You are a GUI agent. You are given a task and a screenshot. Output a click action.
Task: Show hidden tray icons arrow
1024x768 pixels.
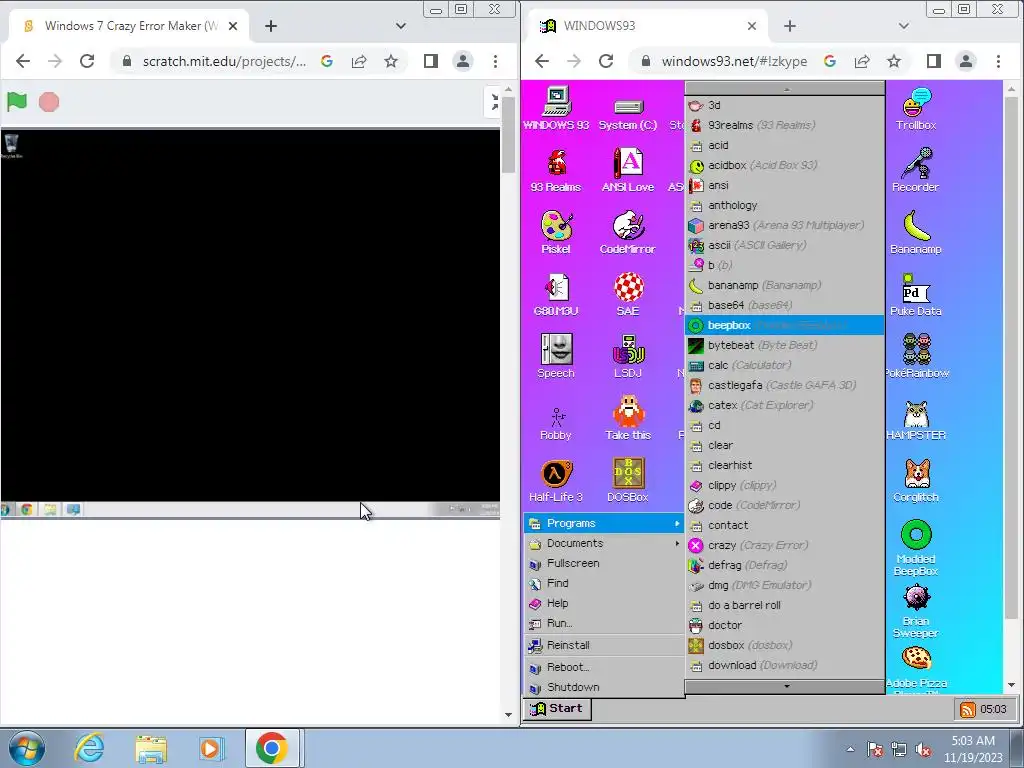click(x=850, y=749)
